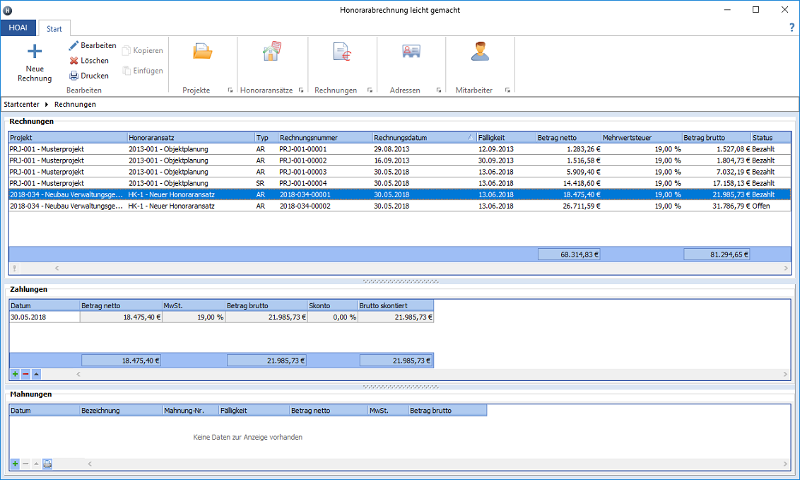The image size is (800, 480).
Task: Sort invoices by the Rechnungsdatum column header
Action: click(x=400, y=137)
